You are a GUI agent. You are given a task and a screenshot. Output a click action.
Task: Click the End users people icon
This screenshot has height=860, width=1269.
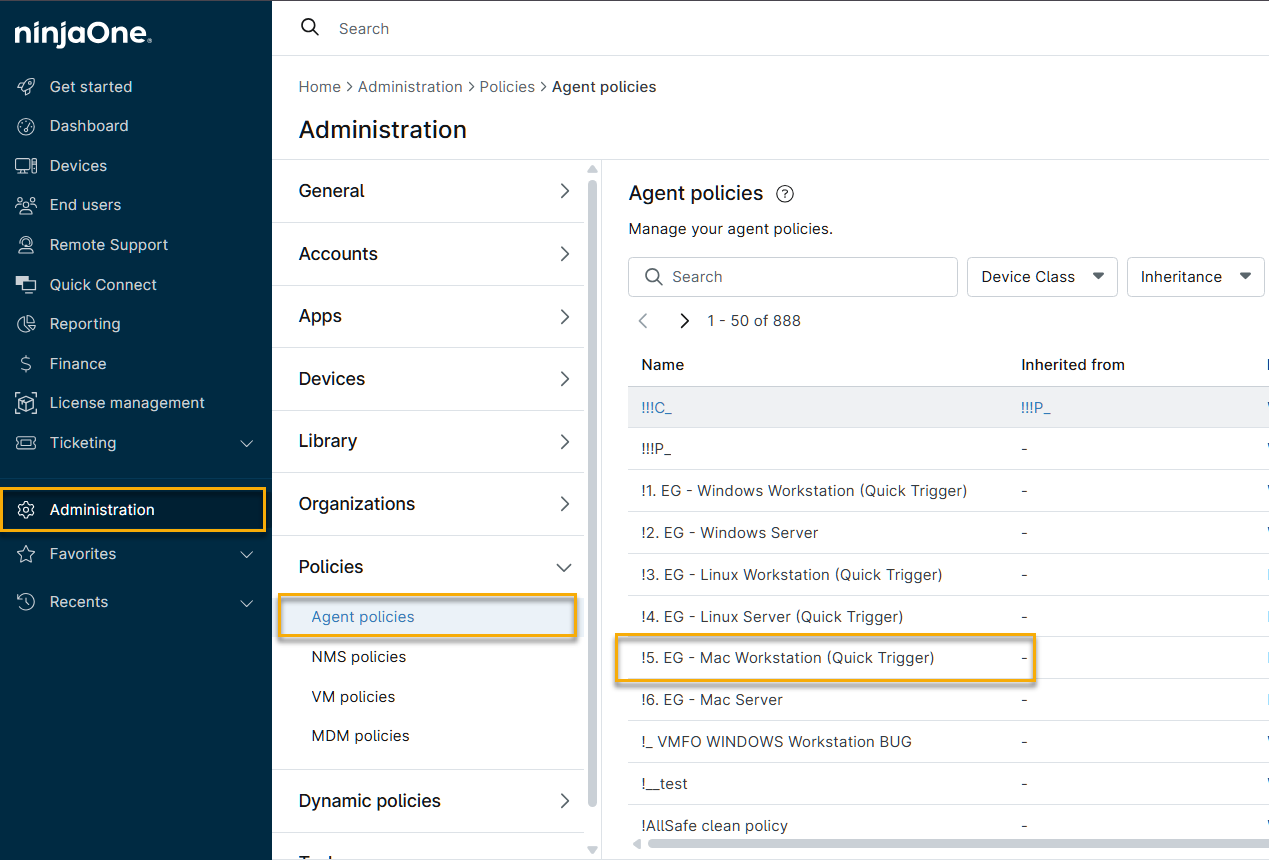(x=27, y=205)
